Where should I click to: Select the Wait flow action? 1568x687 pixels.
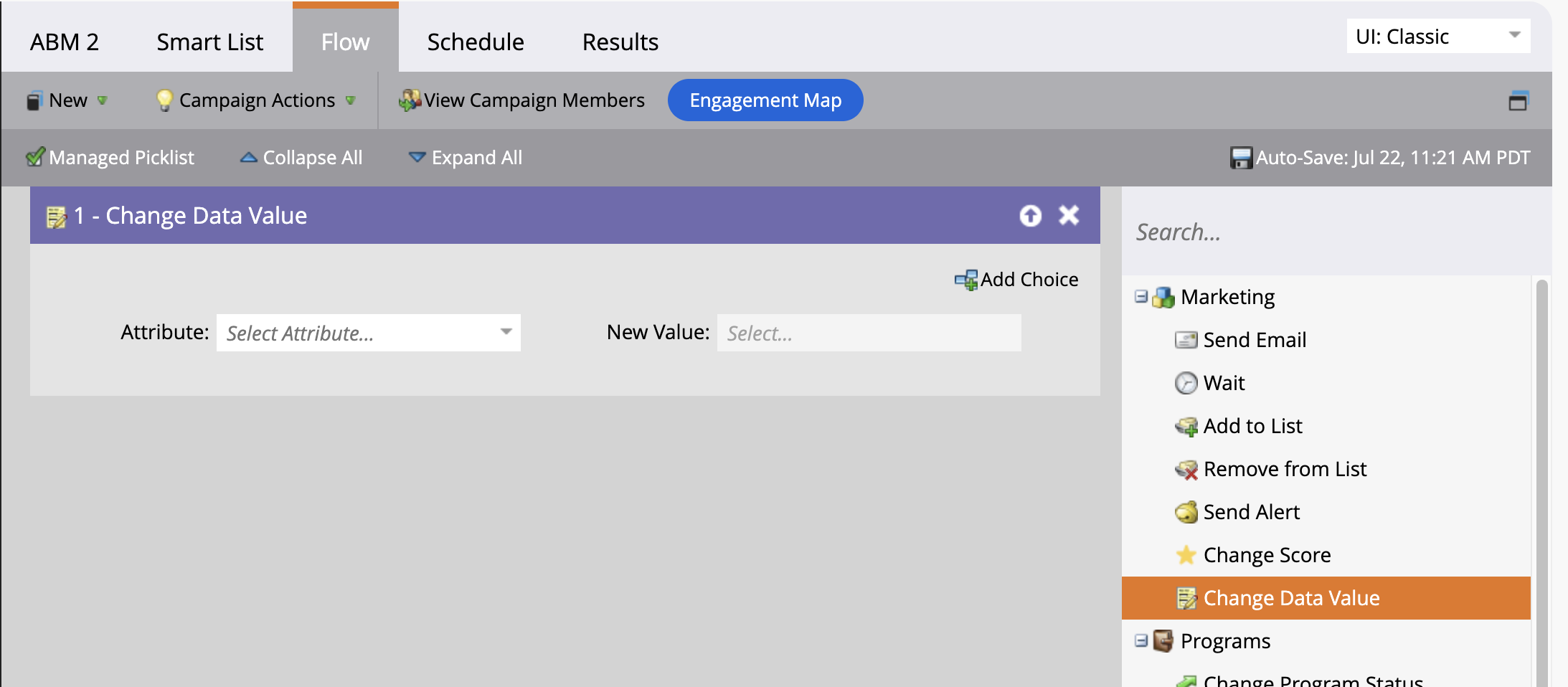click(x=1224, y=383)
